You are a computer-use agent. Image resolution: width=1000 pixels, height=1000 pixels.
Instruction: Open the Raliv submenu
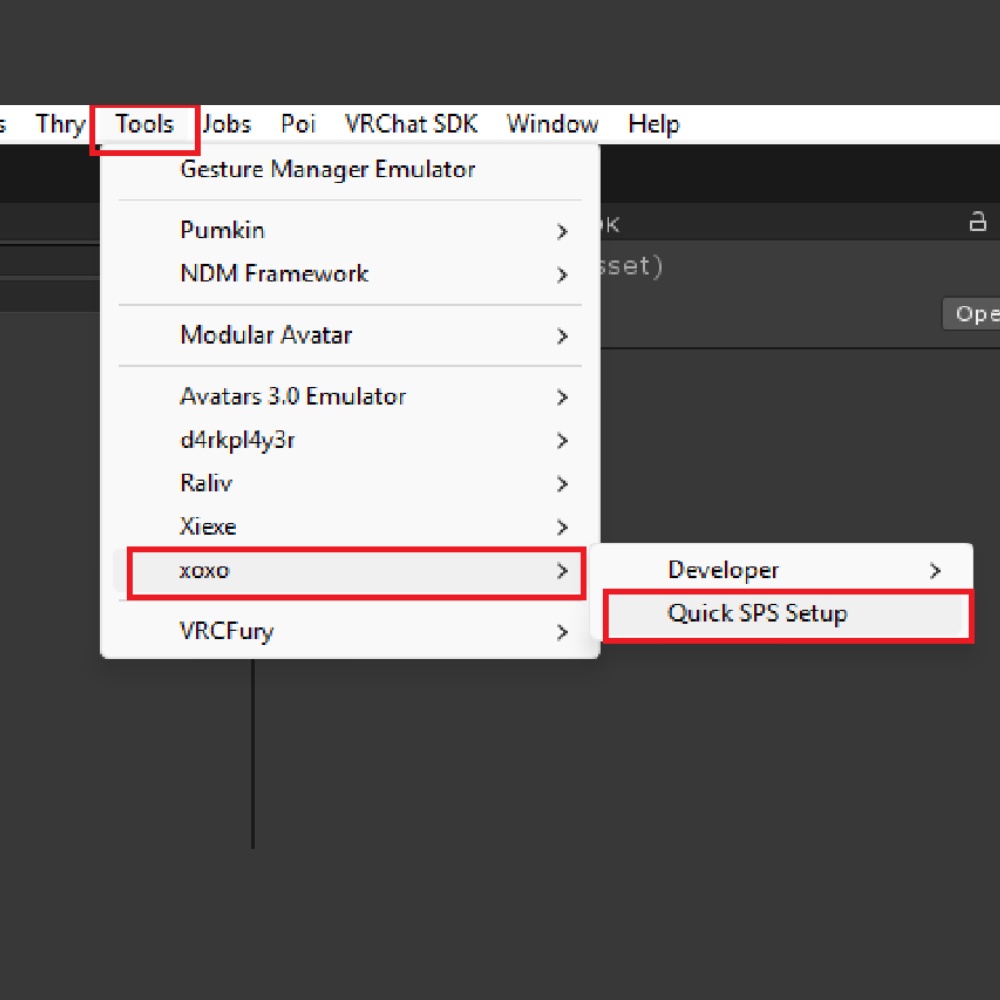point(349,483)
